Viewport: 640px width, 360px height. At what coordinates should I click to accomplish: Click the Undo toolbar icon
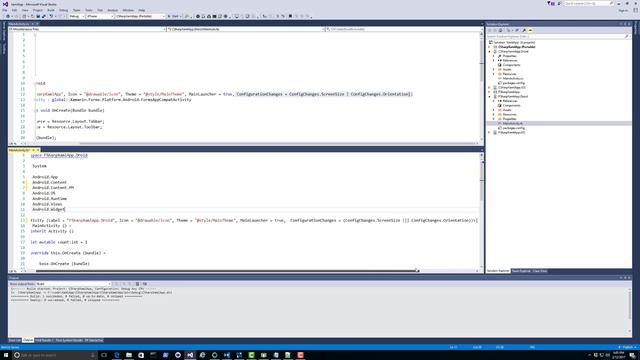click(51, 16)
